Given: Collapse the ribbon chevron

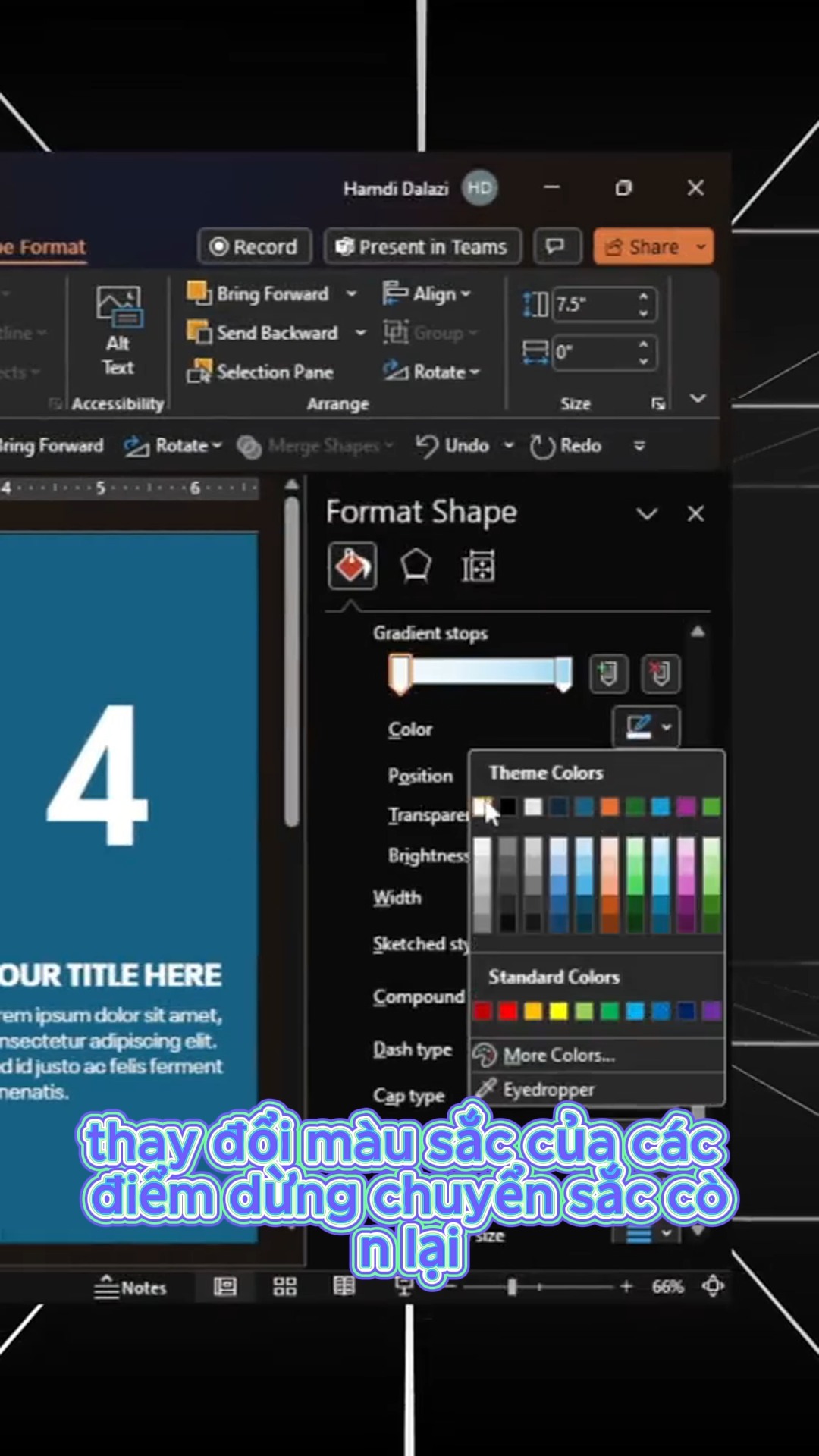Looking at the screenshot, I should [698, 398].
